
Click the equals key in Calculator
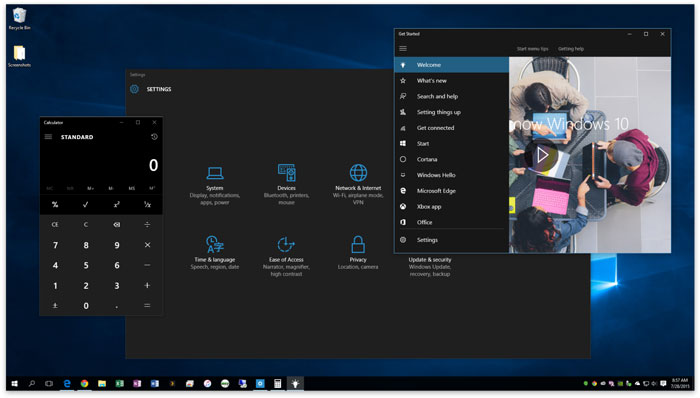[x=147, y=306]
